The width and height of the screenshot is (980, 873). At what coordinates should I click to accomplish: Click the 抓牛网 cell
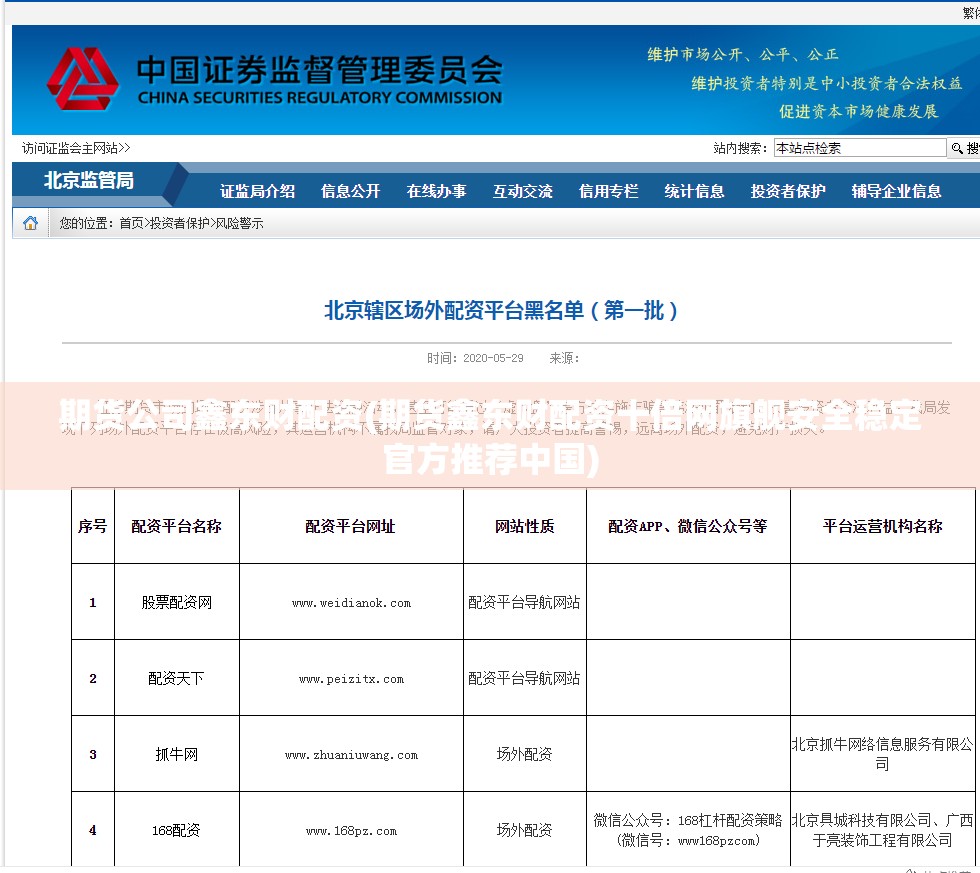(x=177, y=754)
